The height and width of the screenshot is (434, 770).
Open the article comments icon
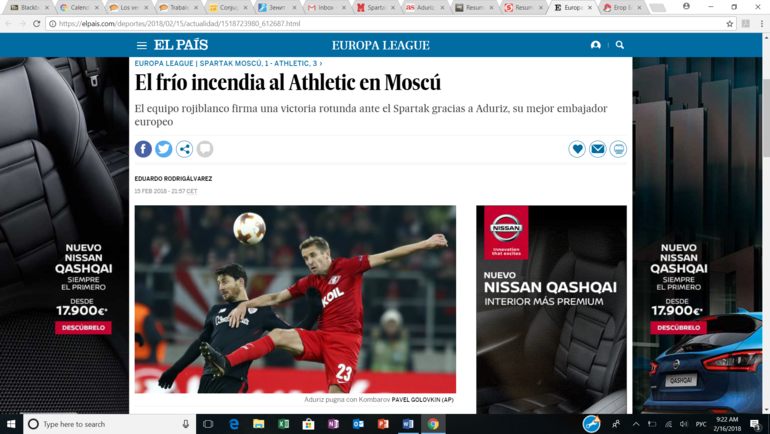click(x=205, y=149)
